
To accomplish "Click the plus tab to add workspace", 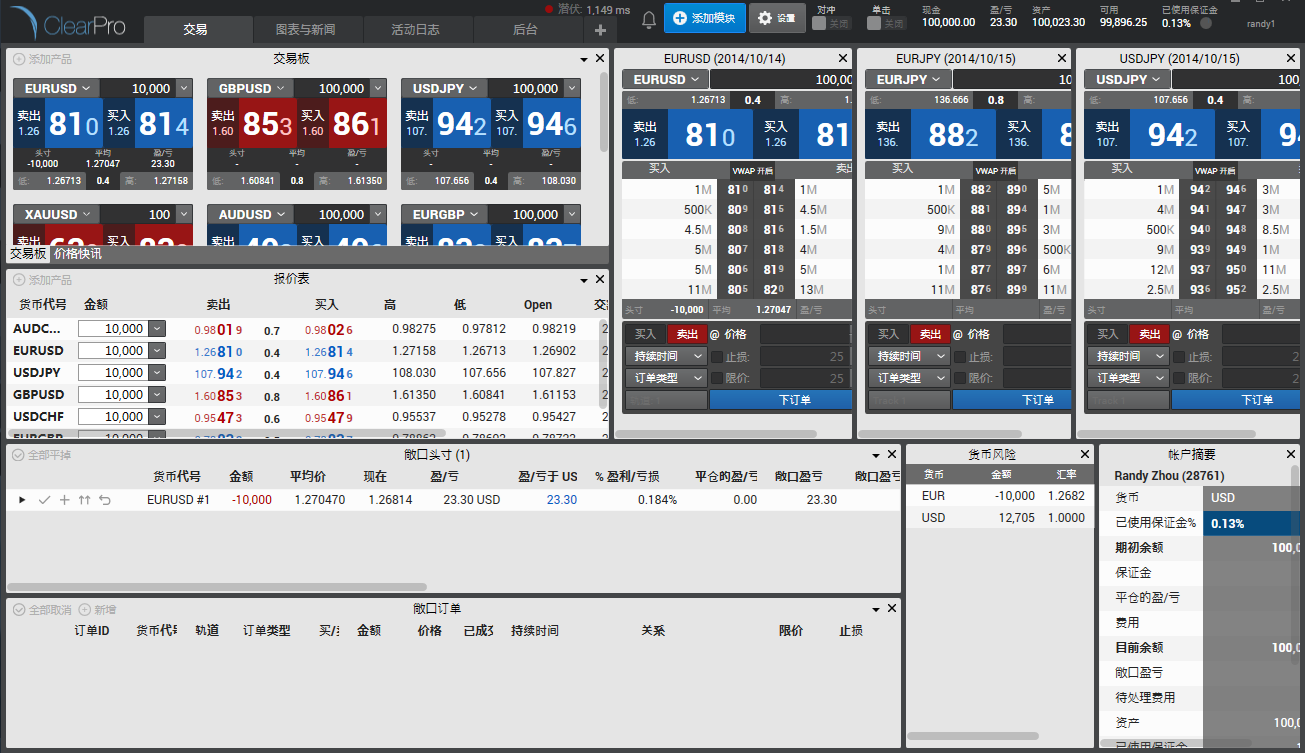I will tap(600, 30).
